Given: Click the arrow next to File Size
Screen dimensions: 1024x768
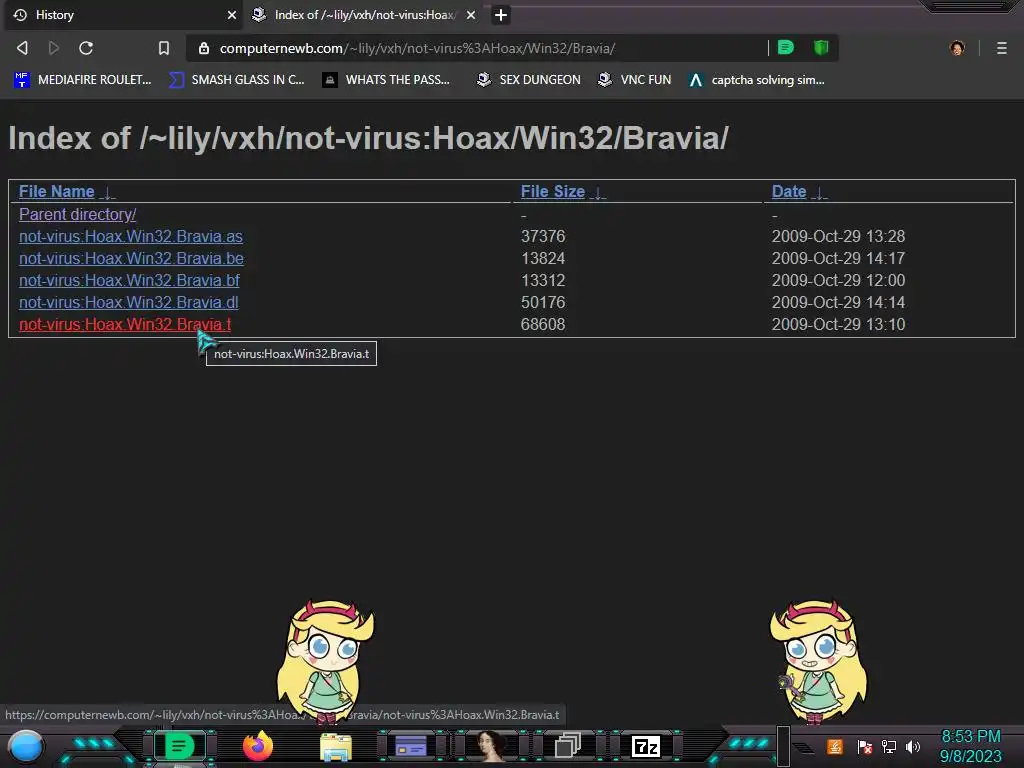Looking at the screenshot, I should [x=598, y=193].
